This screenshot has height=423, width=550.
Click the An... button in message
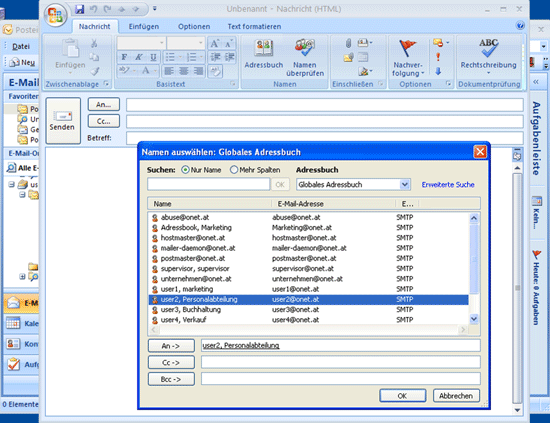pyautogui.click(x=103, y=104)
